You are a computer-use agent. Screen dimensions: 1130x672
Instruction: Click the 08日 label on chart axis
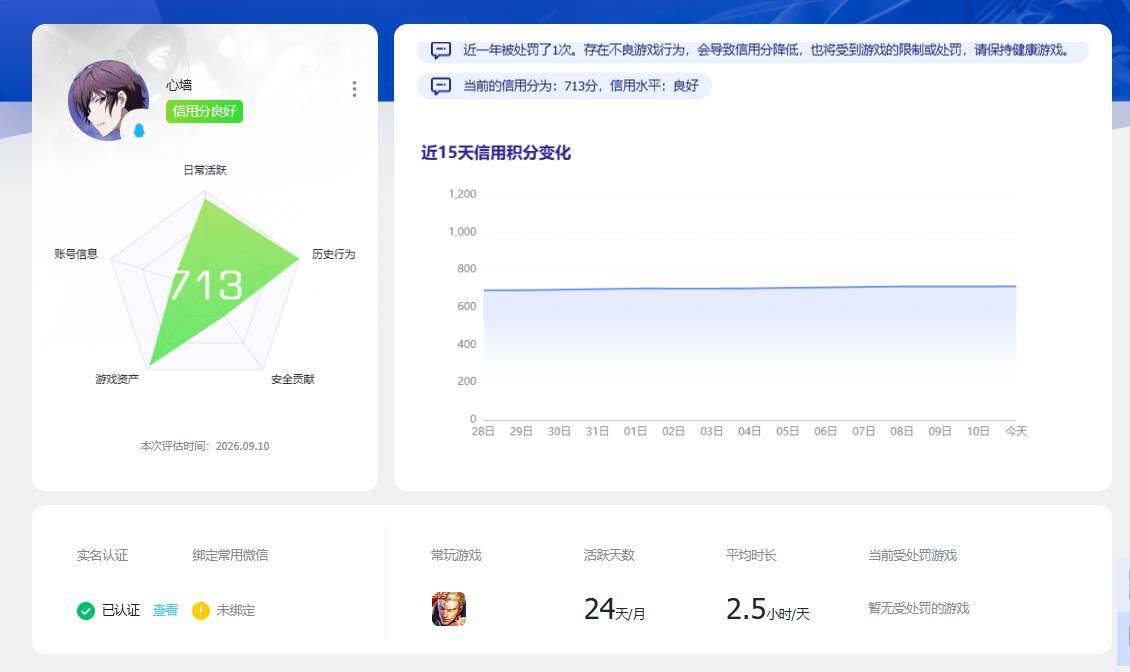[x=901, y=431]
